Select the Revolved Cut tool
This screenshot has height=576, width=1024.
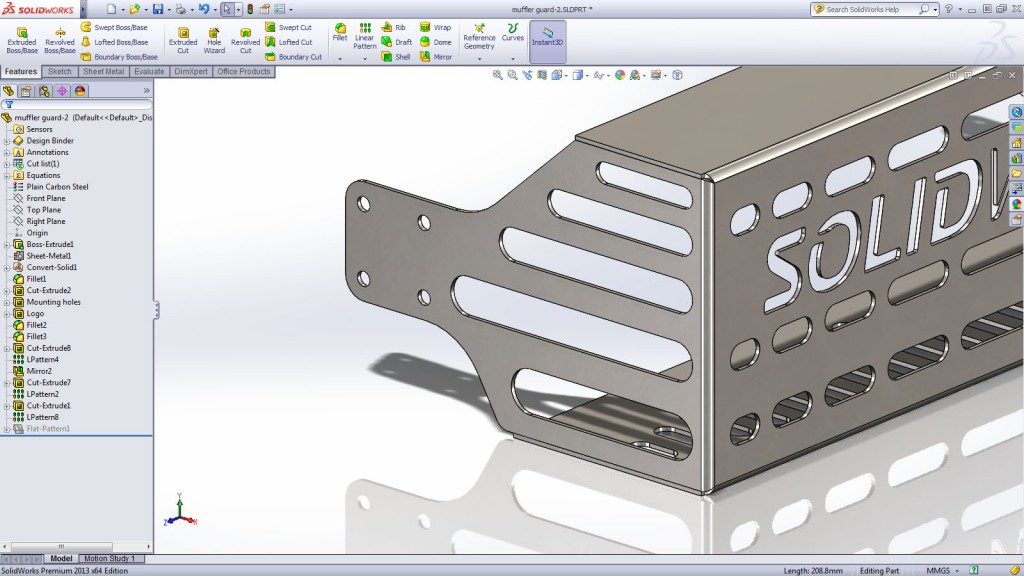coord(245,40)
